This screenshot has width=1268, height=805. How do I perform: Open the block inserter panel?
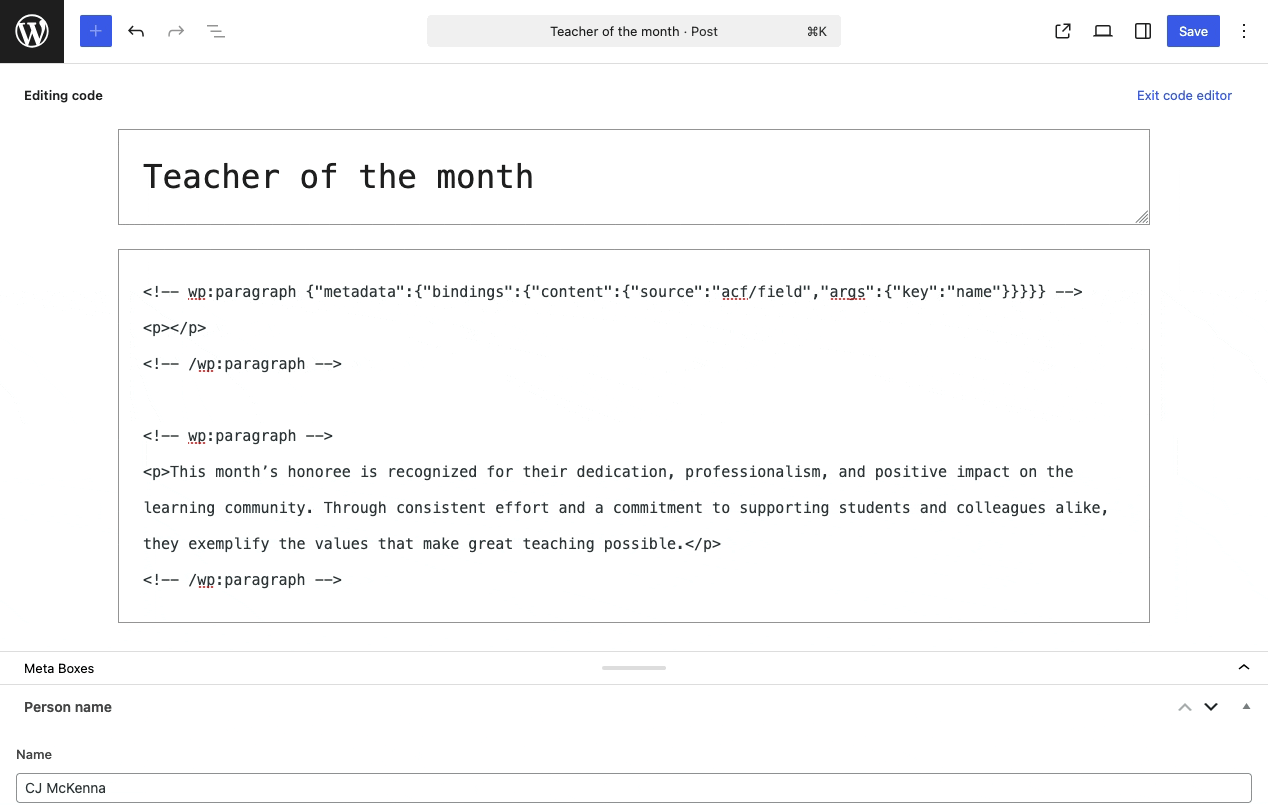96,31
